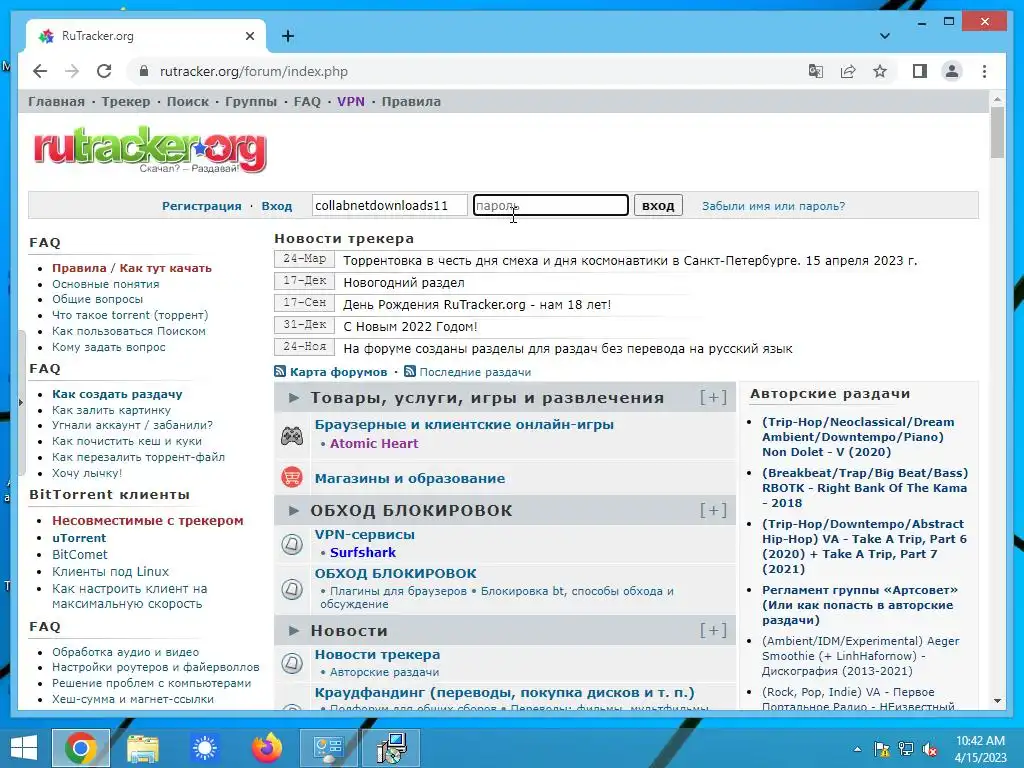Screen dimensions: 1024x768
Task: Click the gamepad icon for online games forum
Action: [x=292, y=436]
